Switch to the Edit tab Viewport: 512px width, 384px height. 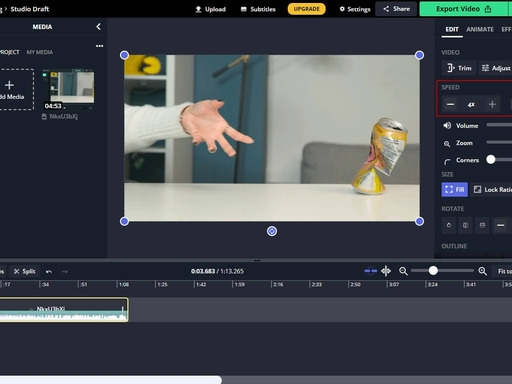[452, 30]
